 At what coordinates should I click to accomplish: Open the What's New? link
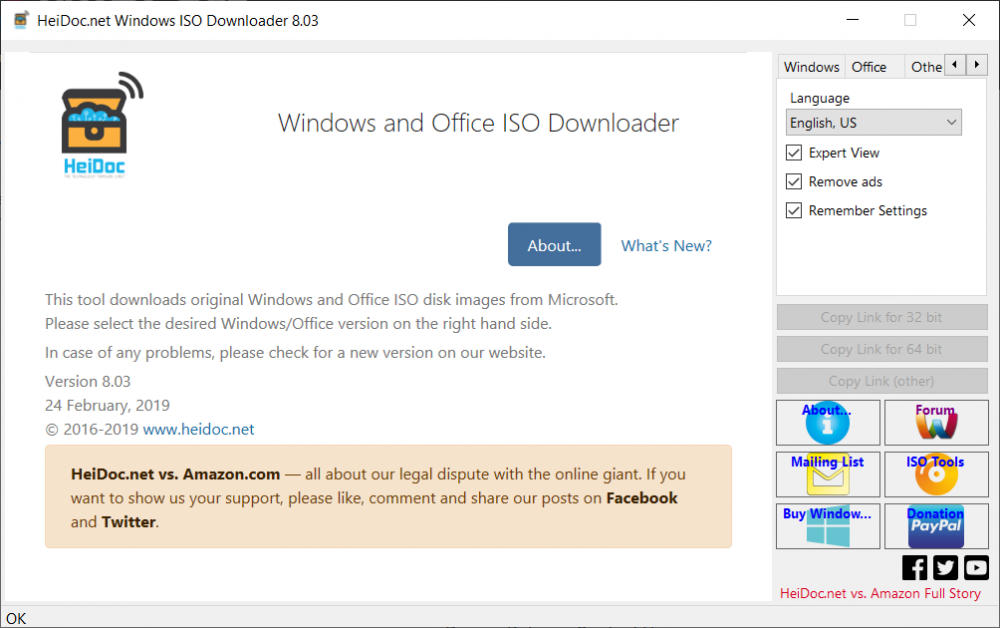tap(666, 246)
